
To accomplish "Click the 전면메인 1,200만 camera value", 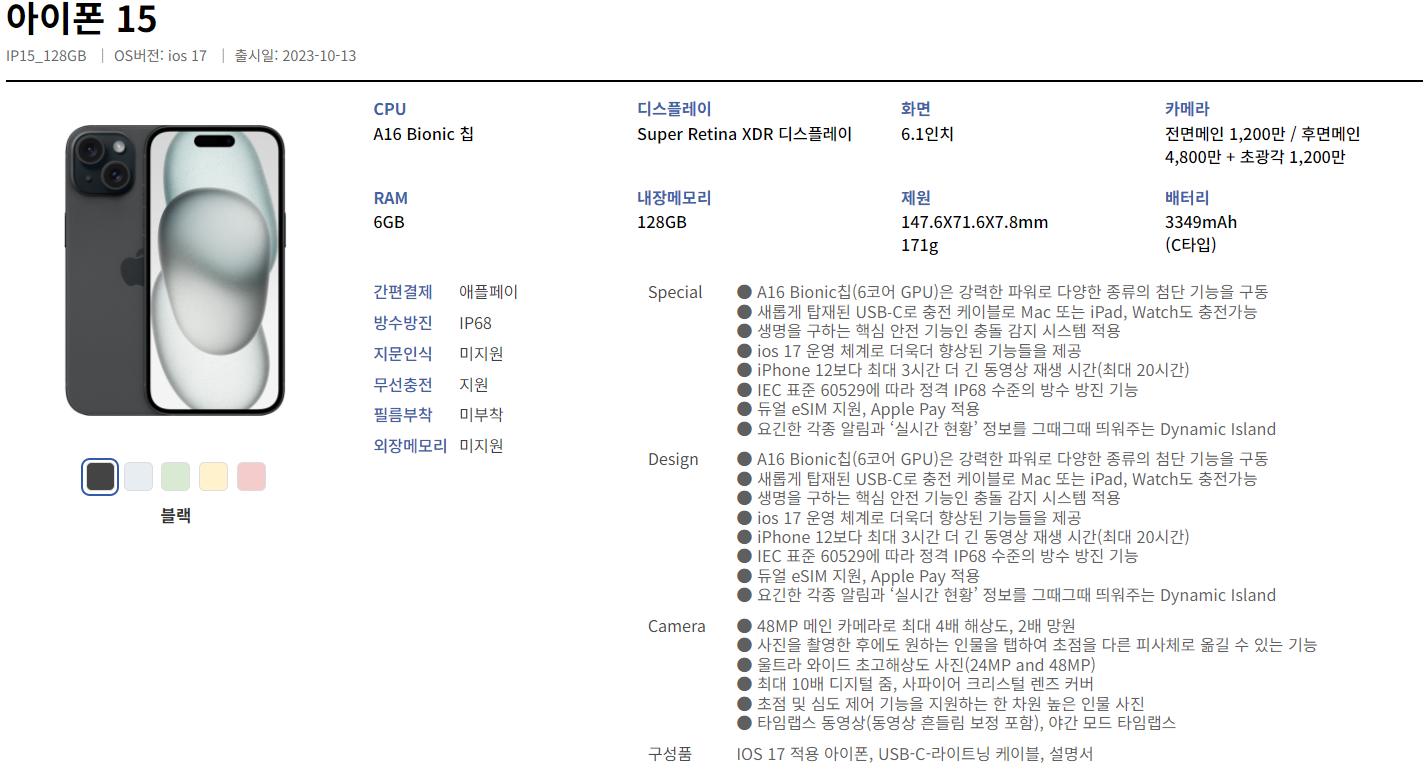I will [1225, 134].
